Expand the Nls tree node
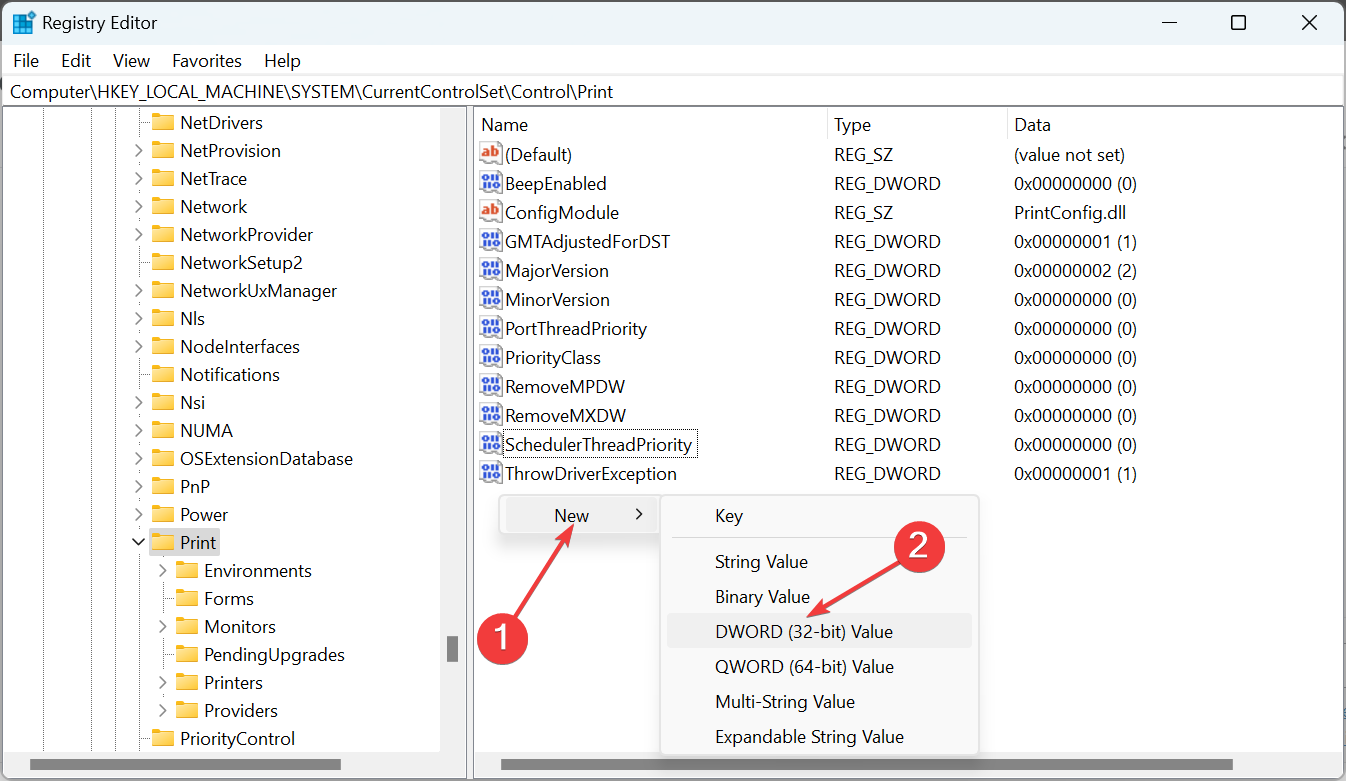Screen dimensions: 1346x781 tap(138, 318)
